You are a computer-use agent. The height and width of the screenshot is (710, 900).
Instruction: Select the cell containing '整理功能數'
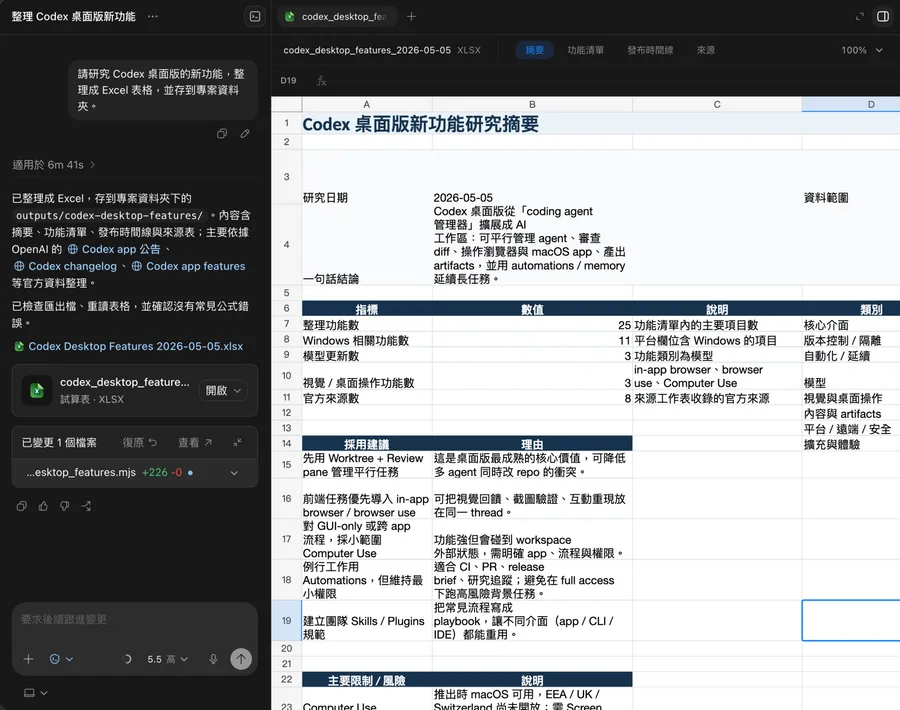pyautogui.click(x=367, y=325)
